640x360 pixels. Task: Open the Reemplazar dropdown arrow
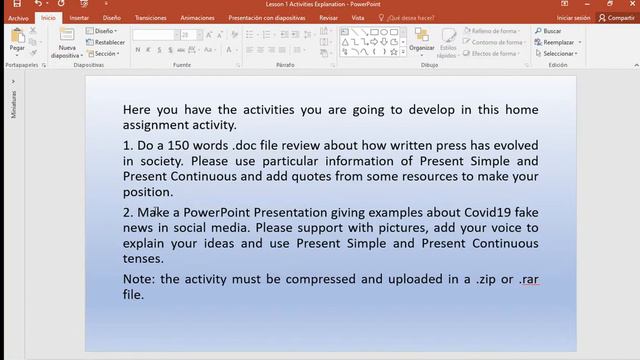pyautogui.click(x=580, y=42)
